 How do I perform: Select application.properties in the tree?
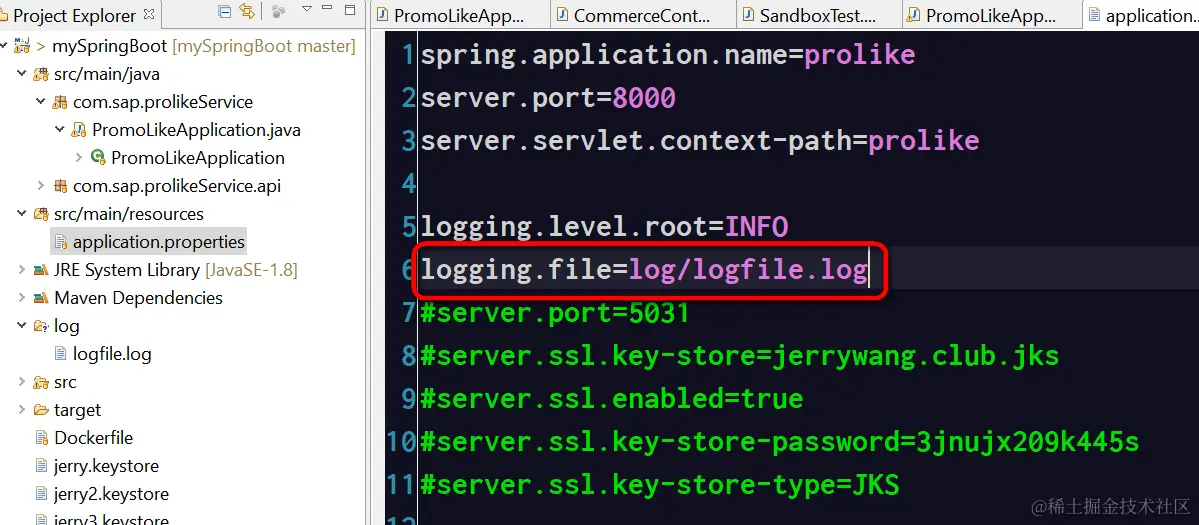tap(159, 242)
